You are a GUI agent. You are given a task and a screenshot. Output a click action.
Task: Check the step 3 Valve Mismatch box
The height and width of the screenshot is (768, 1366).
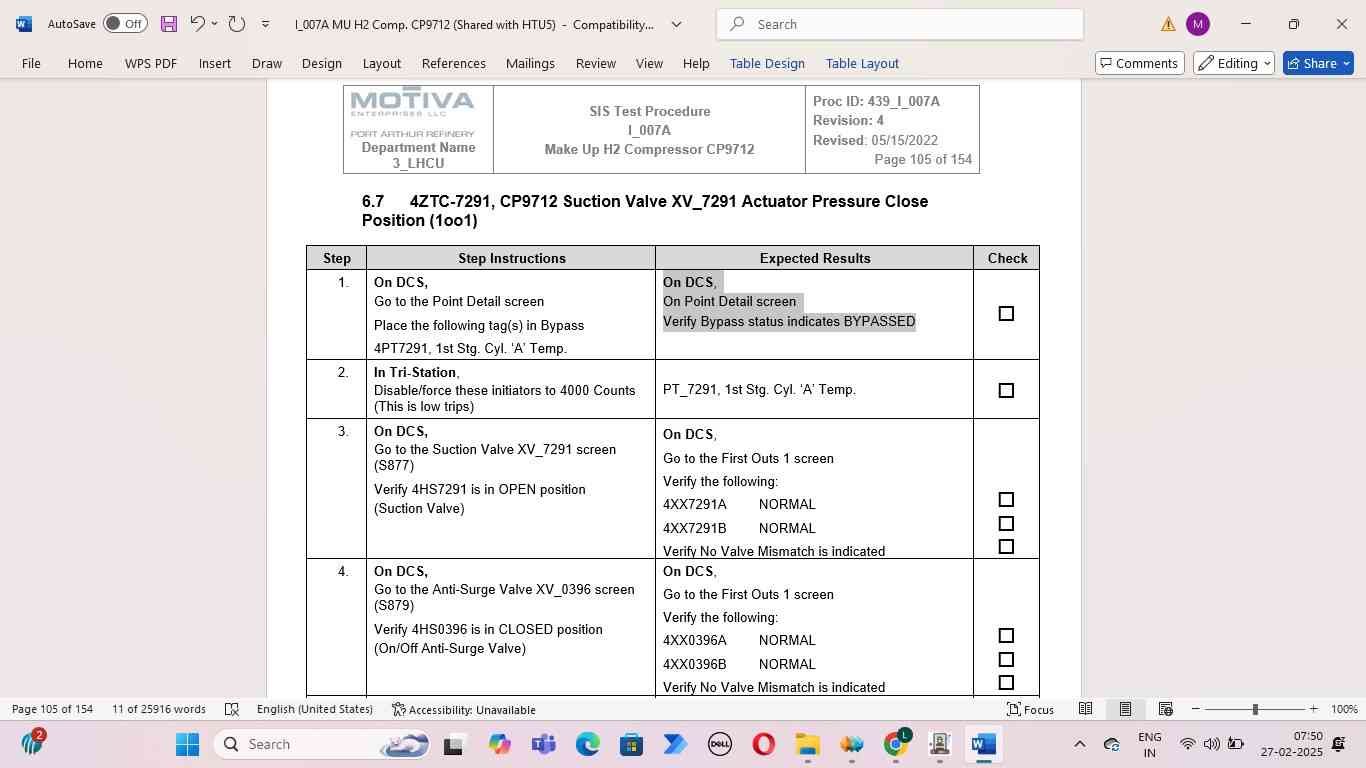[1006, 547]
